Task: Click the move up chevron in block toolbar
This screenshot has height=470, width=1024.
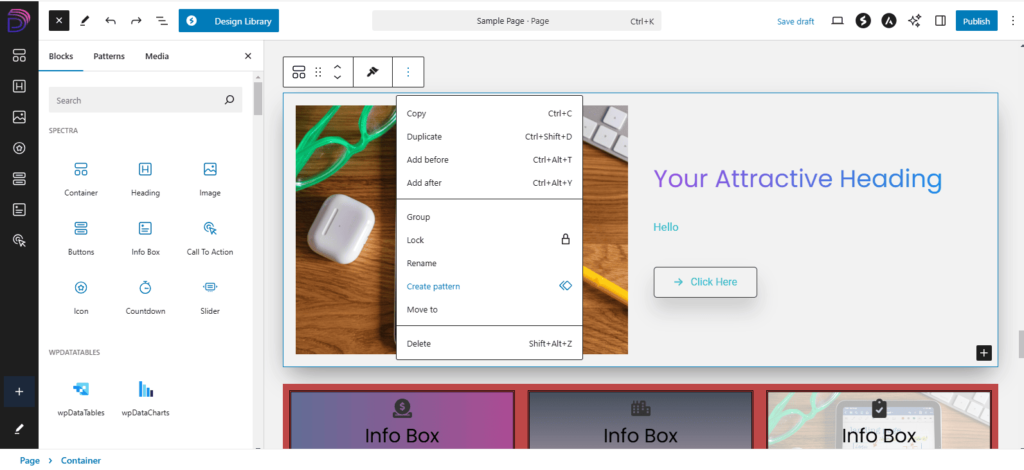Action: coord(338,66)
